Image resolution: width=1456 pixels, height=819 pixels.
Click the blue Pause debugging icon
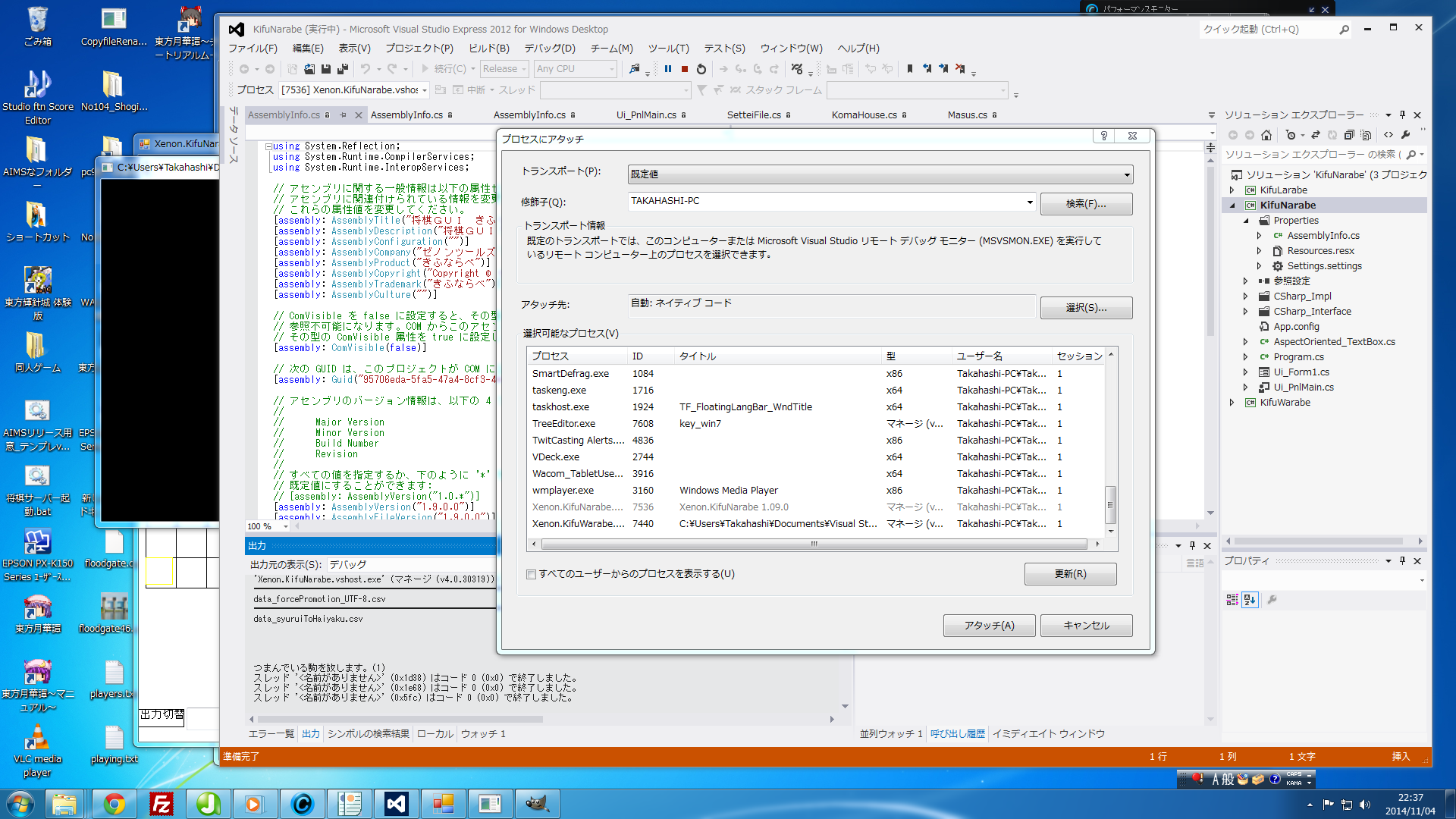(668, 69)
